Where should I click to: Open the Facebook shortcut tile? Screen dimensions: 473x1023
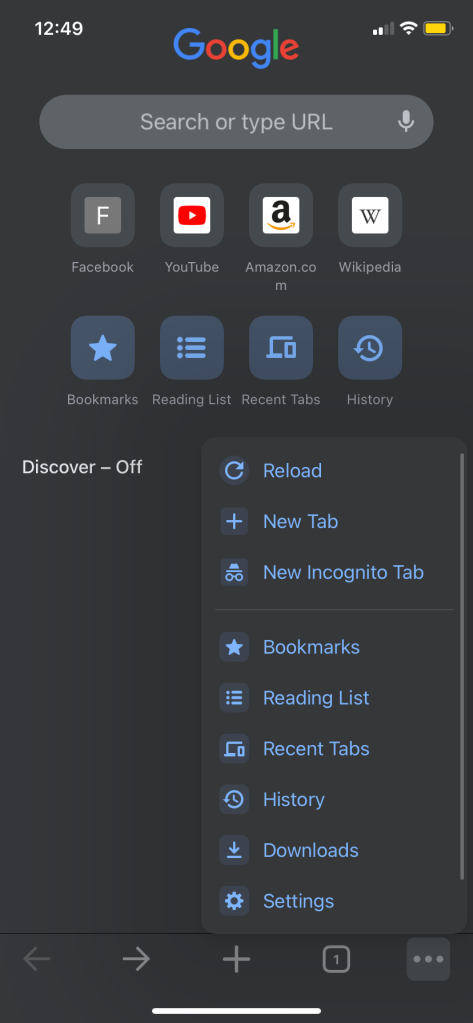pos(102,215)
